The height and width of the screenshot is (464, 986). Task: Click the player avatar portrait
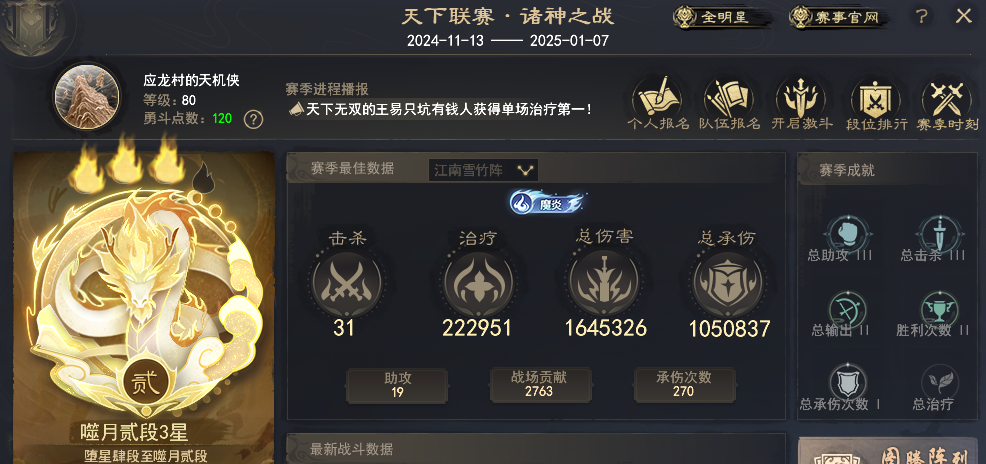point(87,97)
